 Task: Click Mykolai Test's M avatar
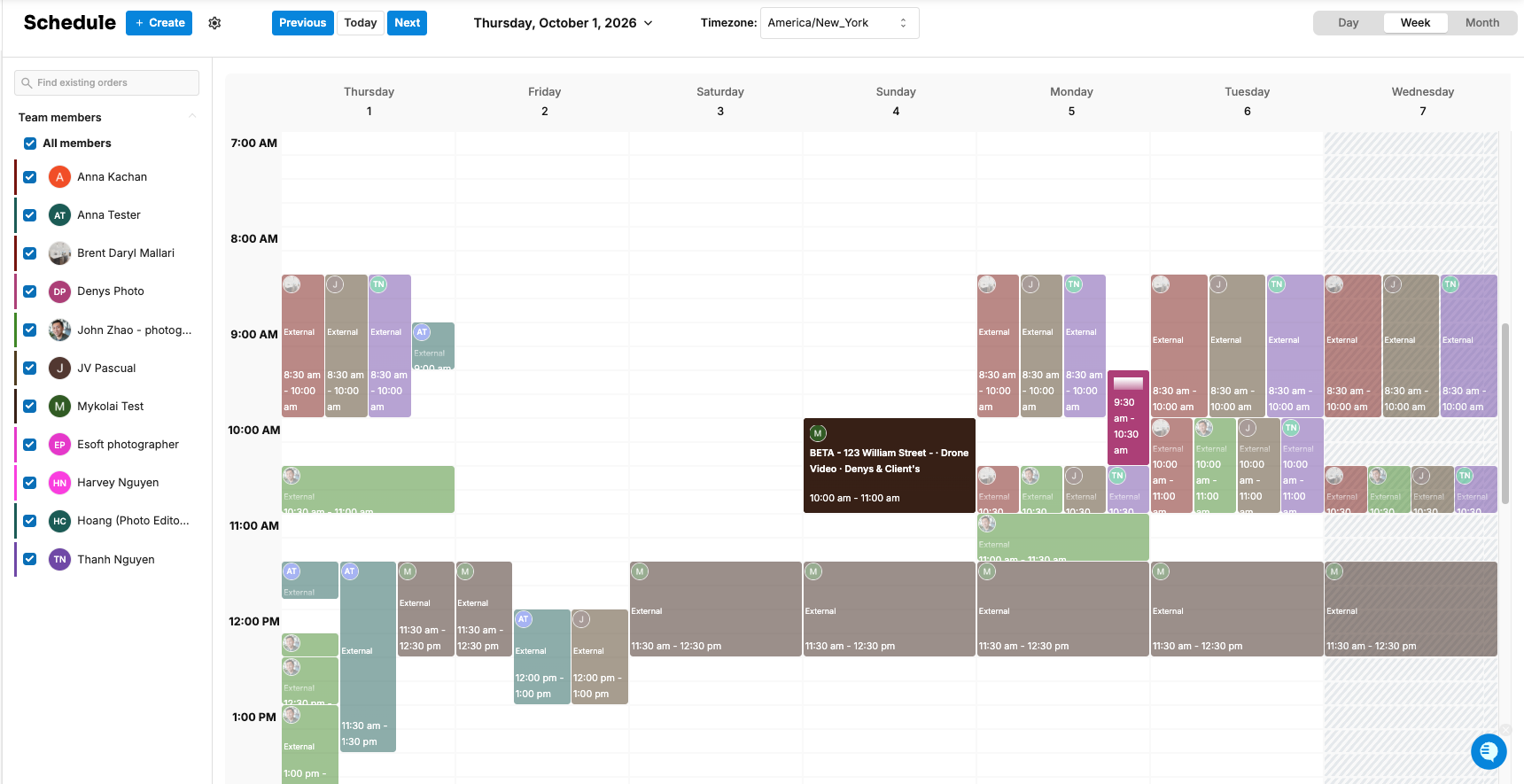click(x=59, y=406)
